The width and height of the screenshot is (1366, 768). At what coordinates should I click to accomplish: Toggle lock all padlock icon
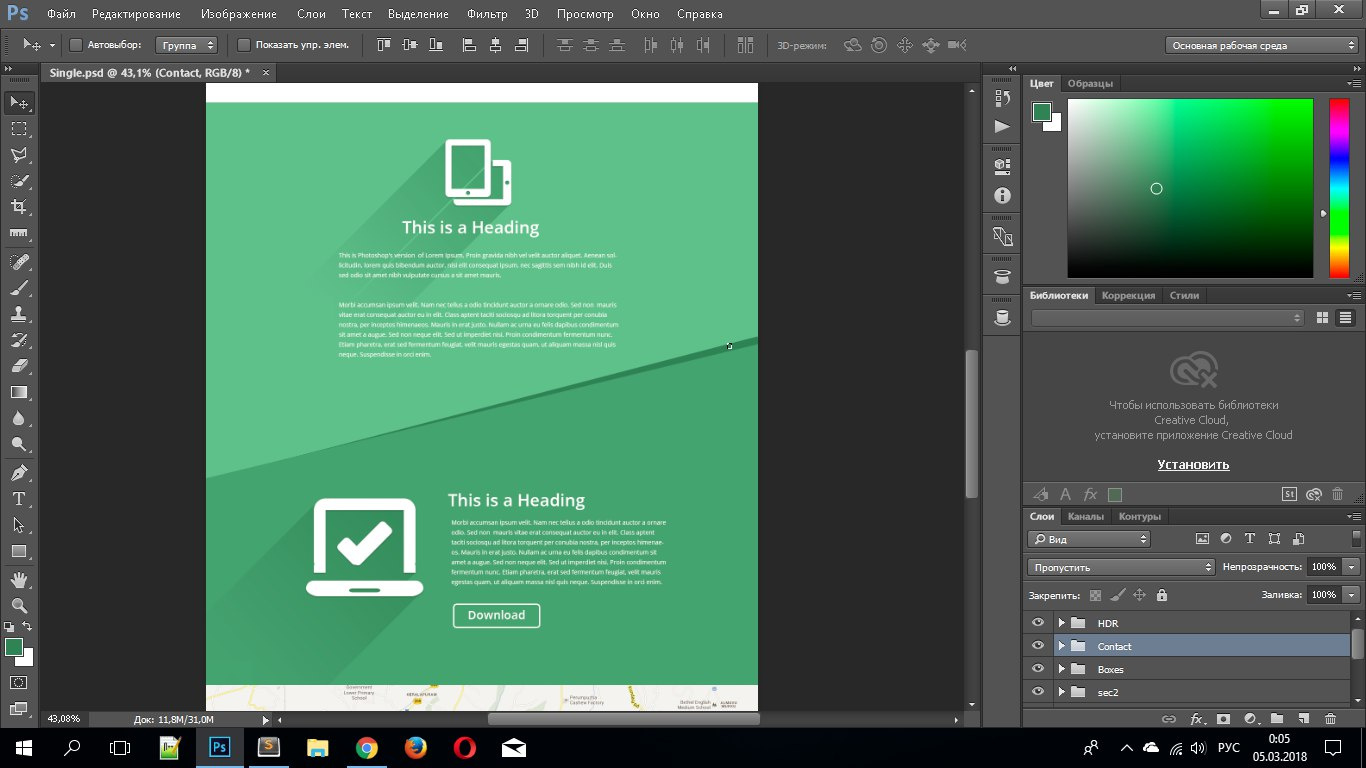tap(1161, 595)
